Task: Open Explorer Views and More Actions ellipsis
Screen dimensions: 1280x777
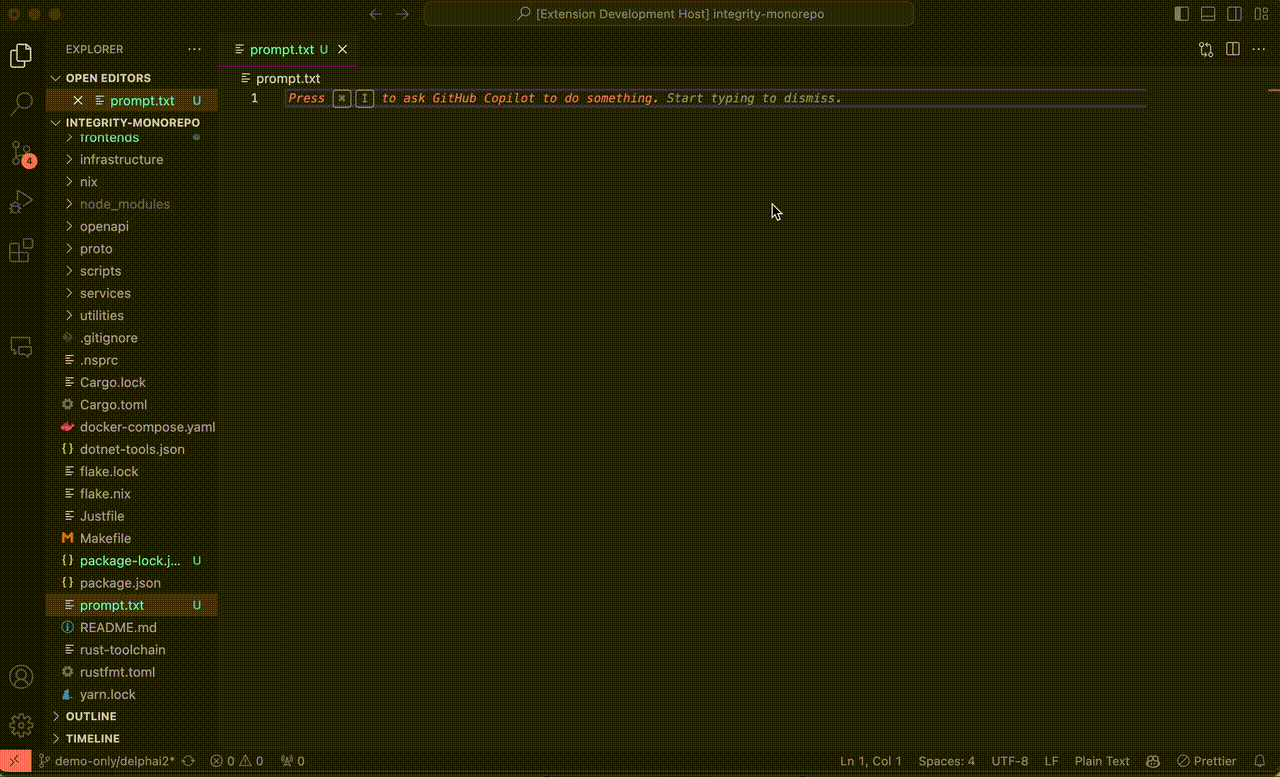Action: point(194,49)
